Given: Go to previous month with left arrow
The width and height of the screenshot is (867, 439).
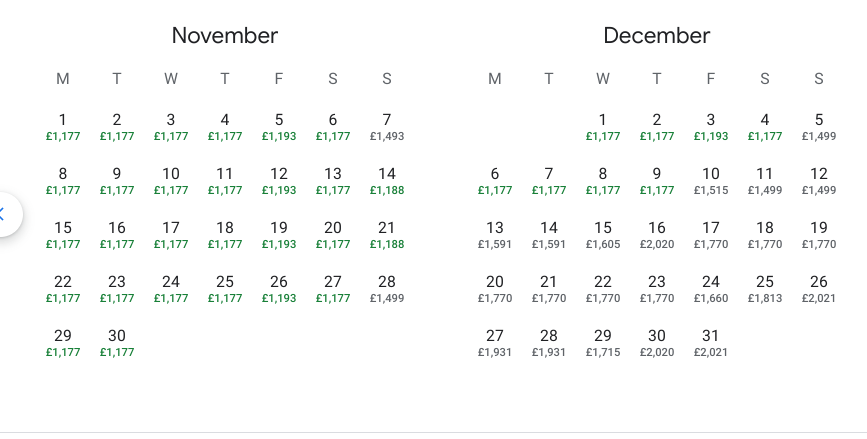Looking at the screenshot, I should (x=4, y=214).
